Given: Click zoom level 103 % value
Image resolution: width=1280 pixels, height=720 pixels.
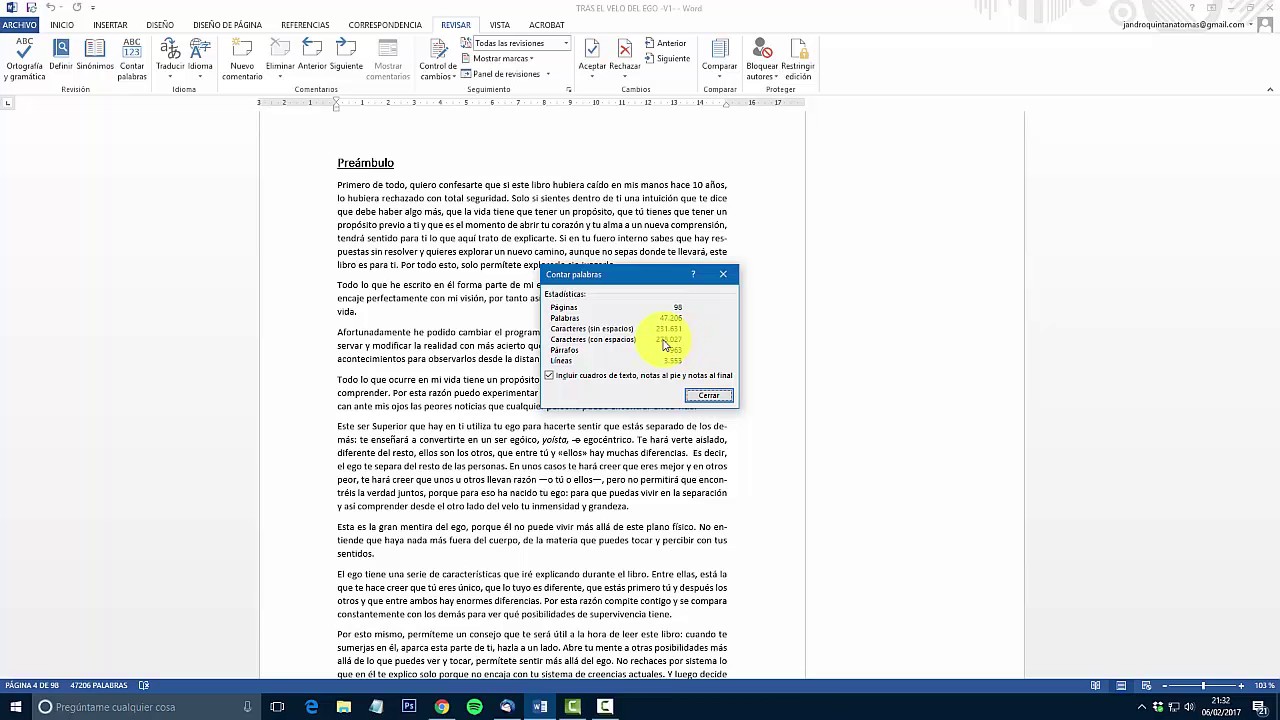Looking at the screenshot, I should 1264,686.
